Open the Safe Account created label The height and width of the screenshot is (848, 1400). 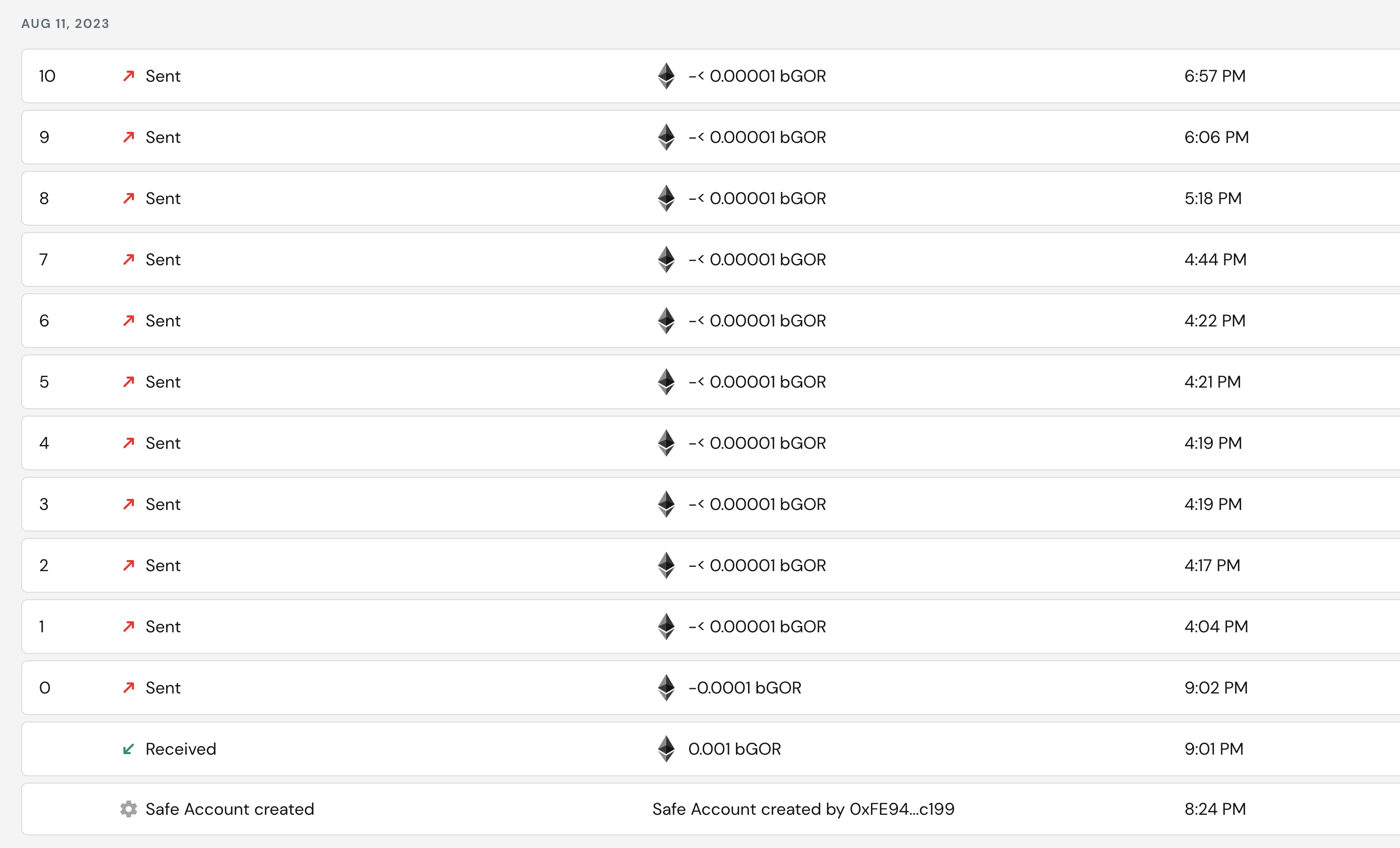(229, 809)
